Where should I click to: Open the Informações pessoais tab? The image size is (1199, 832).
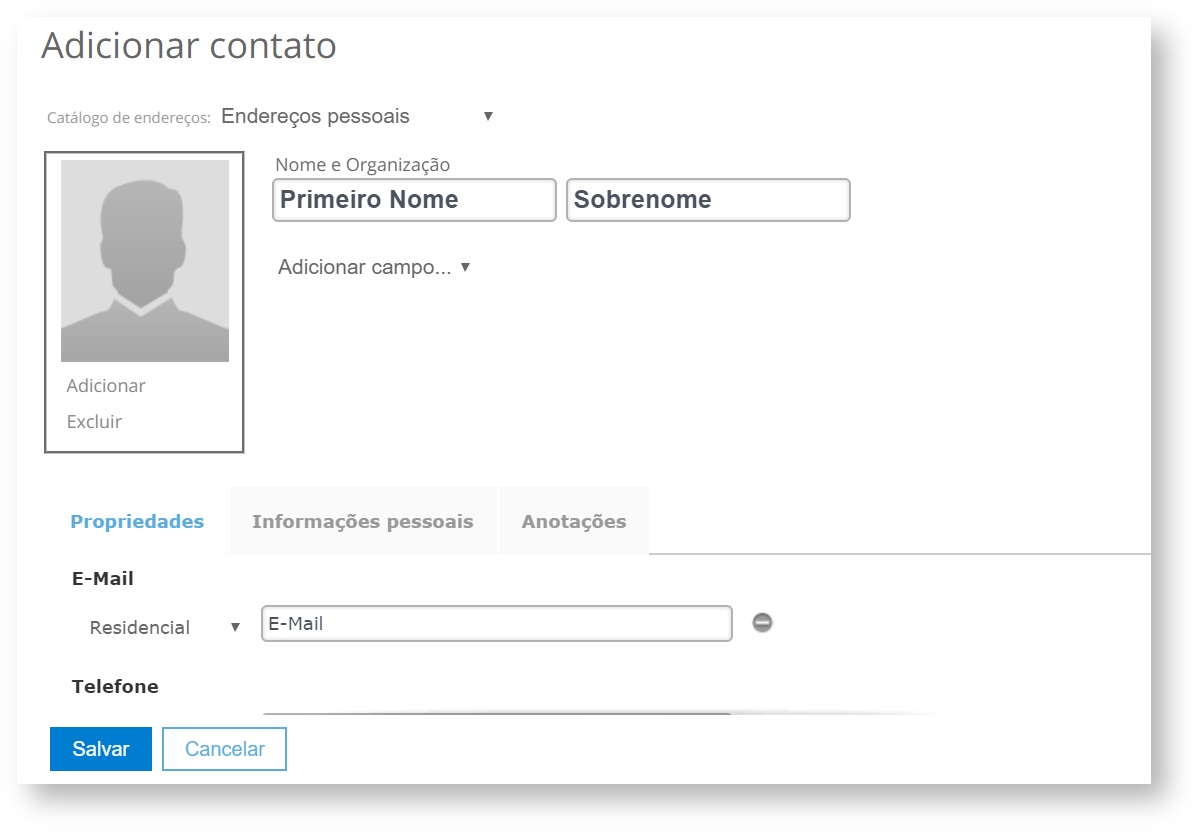click(x=362, y=521)
